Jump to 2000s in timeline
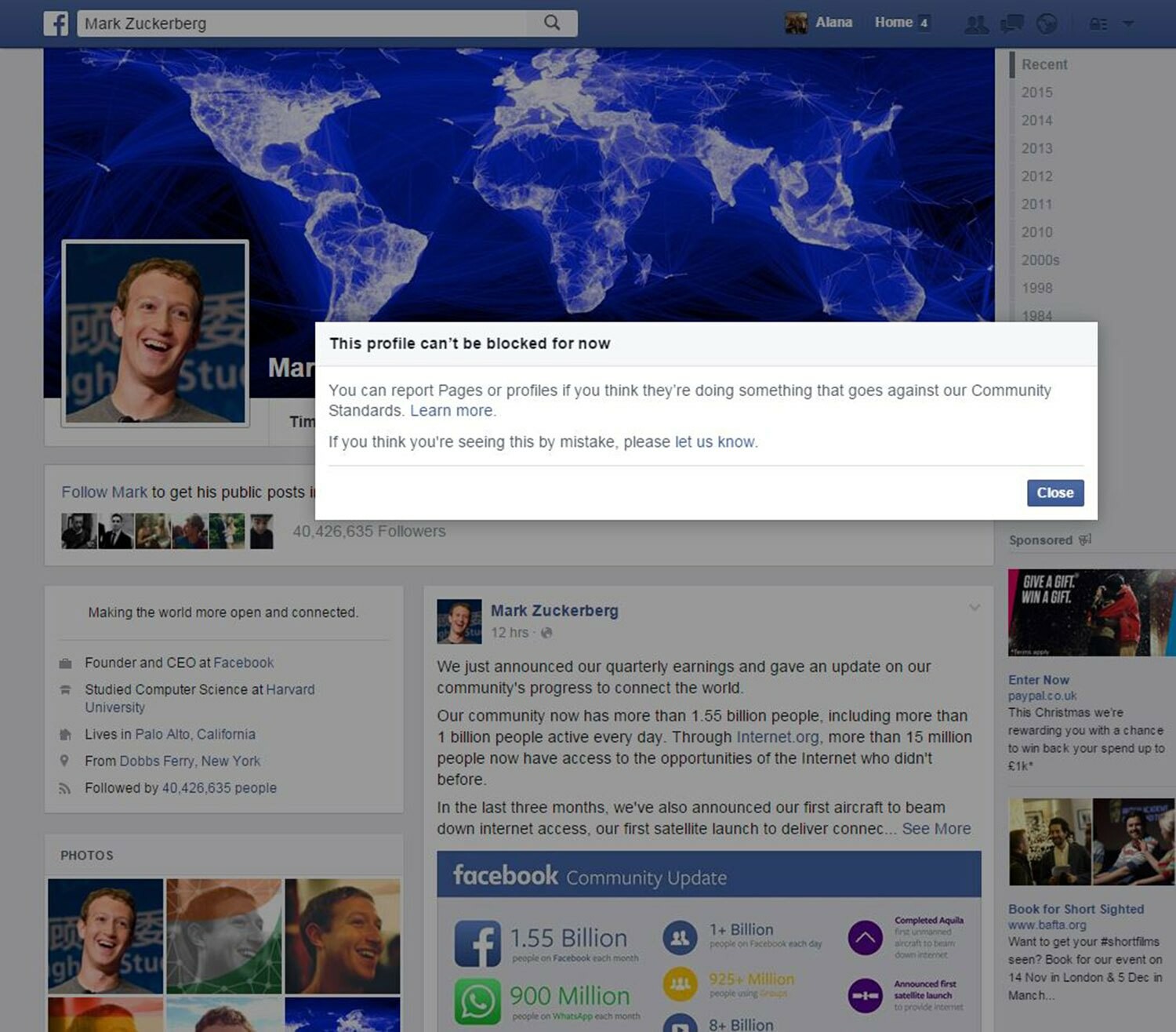Screen dimensions: 1176x1032 [1040, 260]
